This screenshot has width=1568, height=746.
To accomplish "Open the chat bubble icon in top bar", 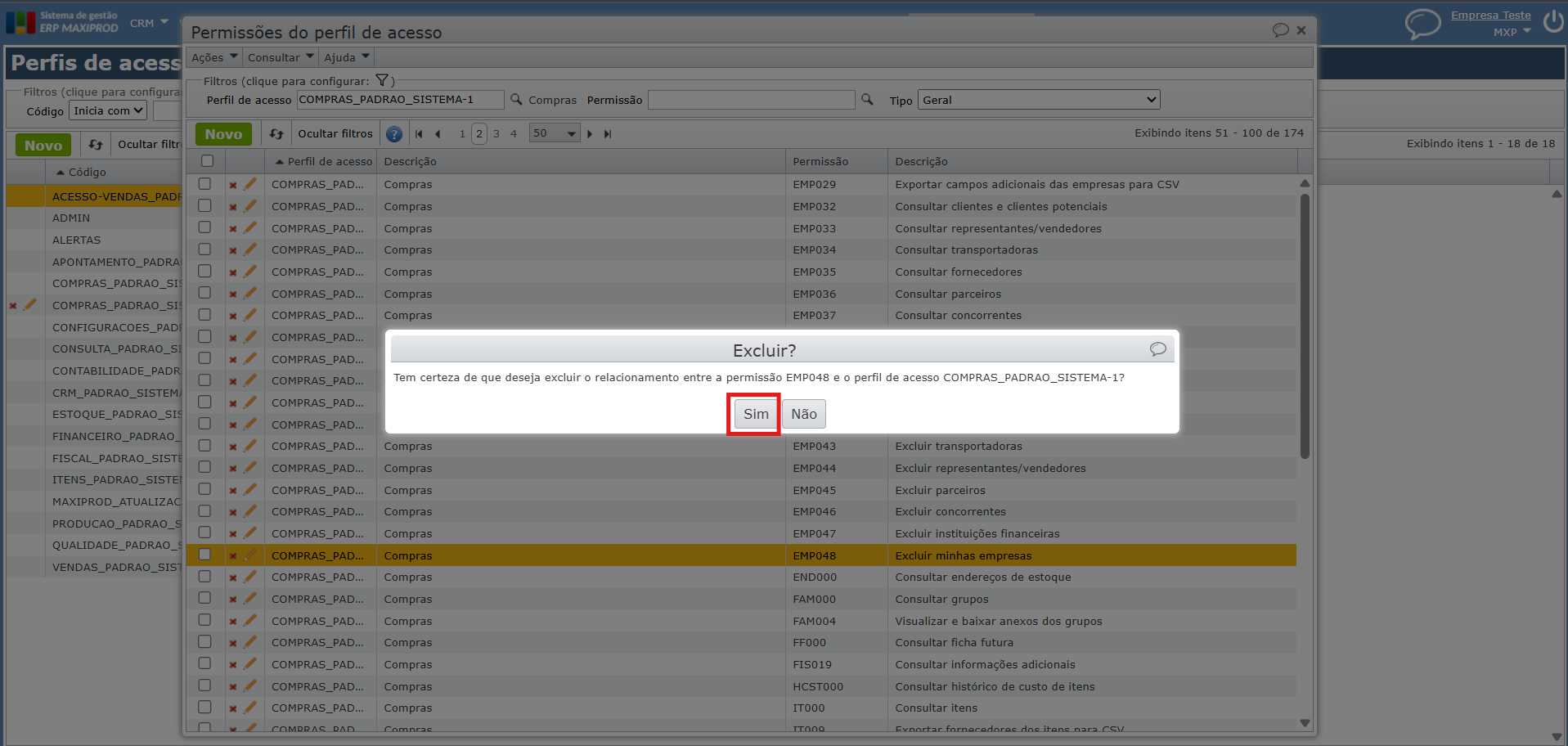I will [x=1422, y=23].
